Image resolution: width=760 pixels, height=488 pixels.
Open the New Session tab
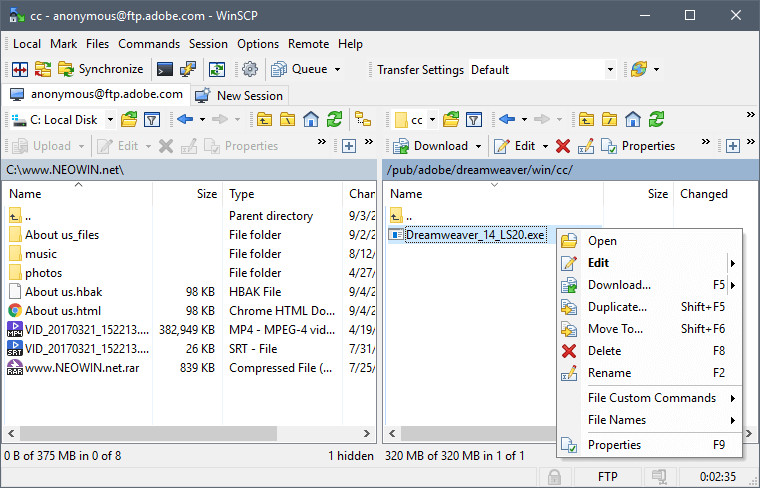(x=239, y=95)
